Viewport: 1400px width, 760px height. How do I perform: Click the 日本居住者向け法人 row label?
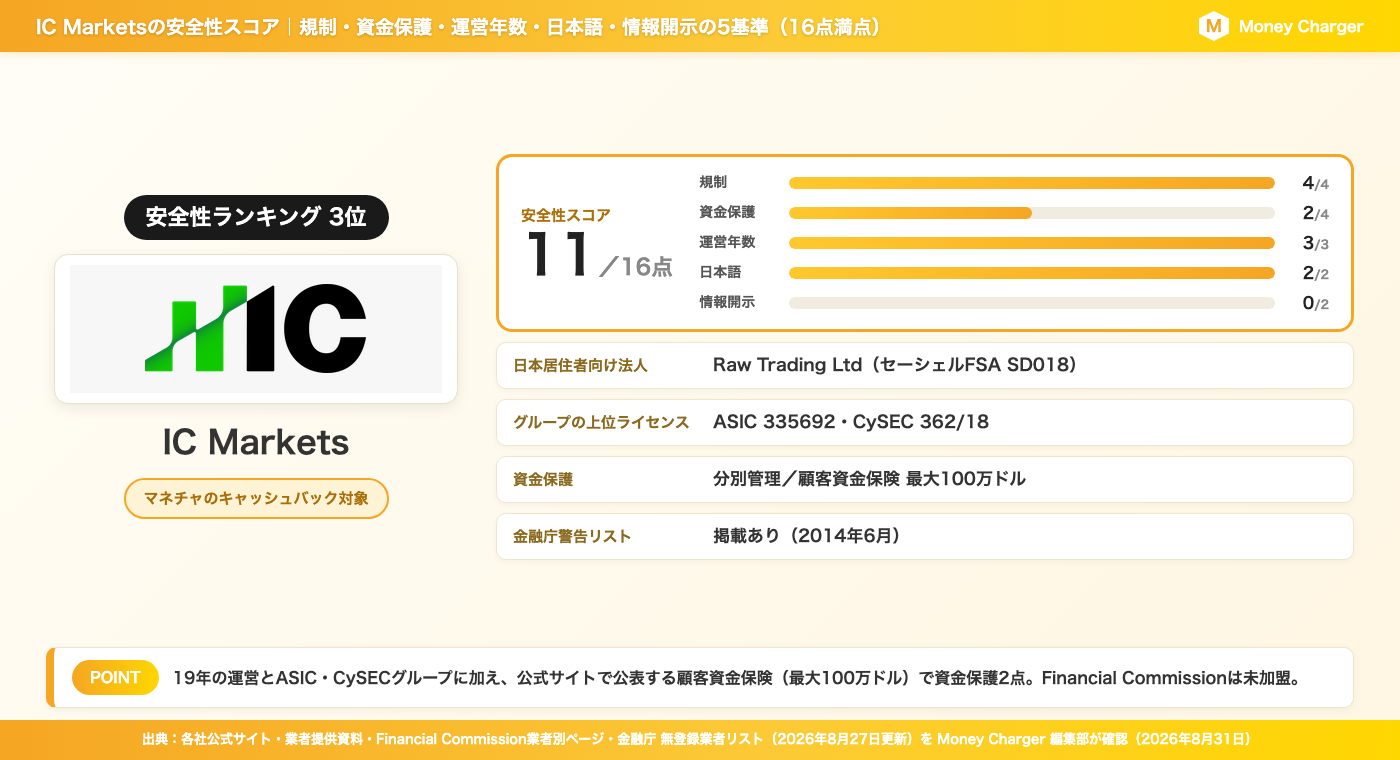tap(580, 366)
